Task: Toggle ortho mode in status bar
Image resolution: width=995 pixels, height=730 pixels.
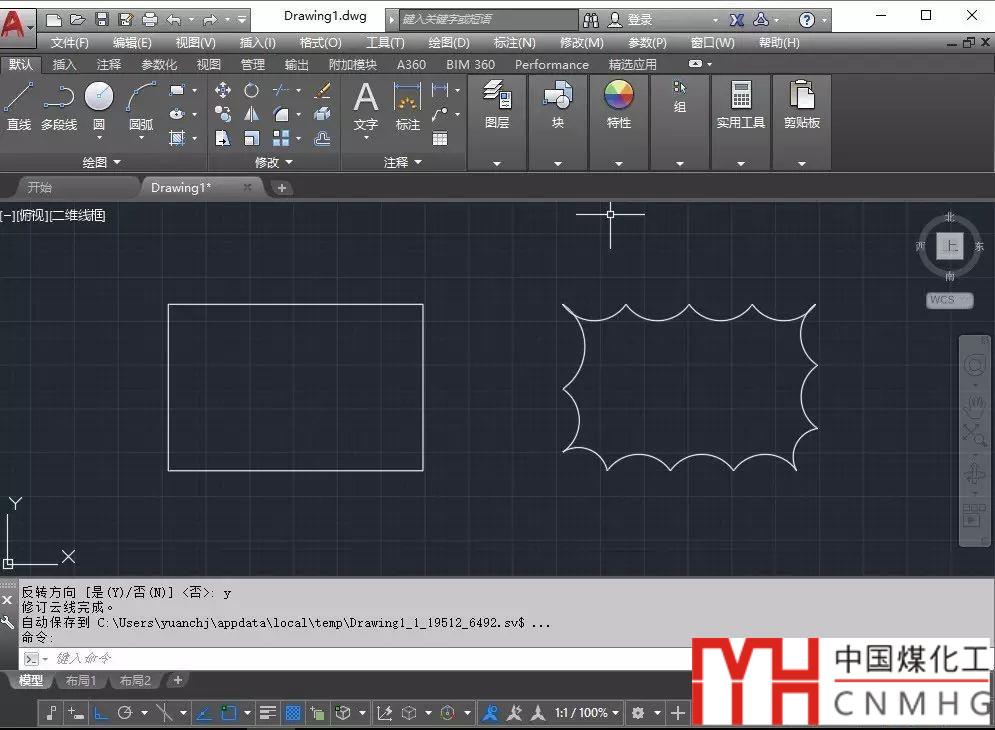Action: 100,713
